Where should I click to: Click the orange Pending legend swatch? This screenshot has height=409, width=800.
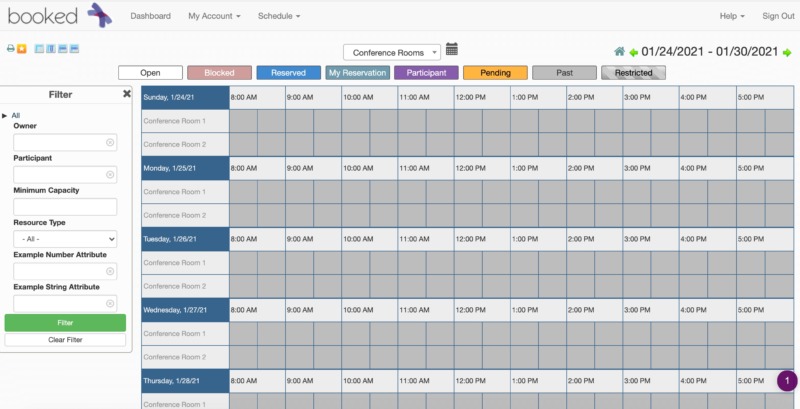click(x=495, y=73)
